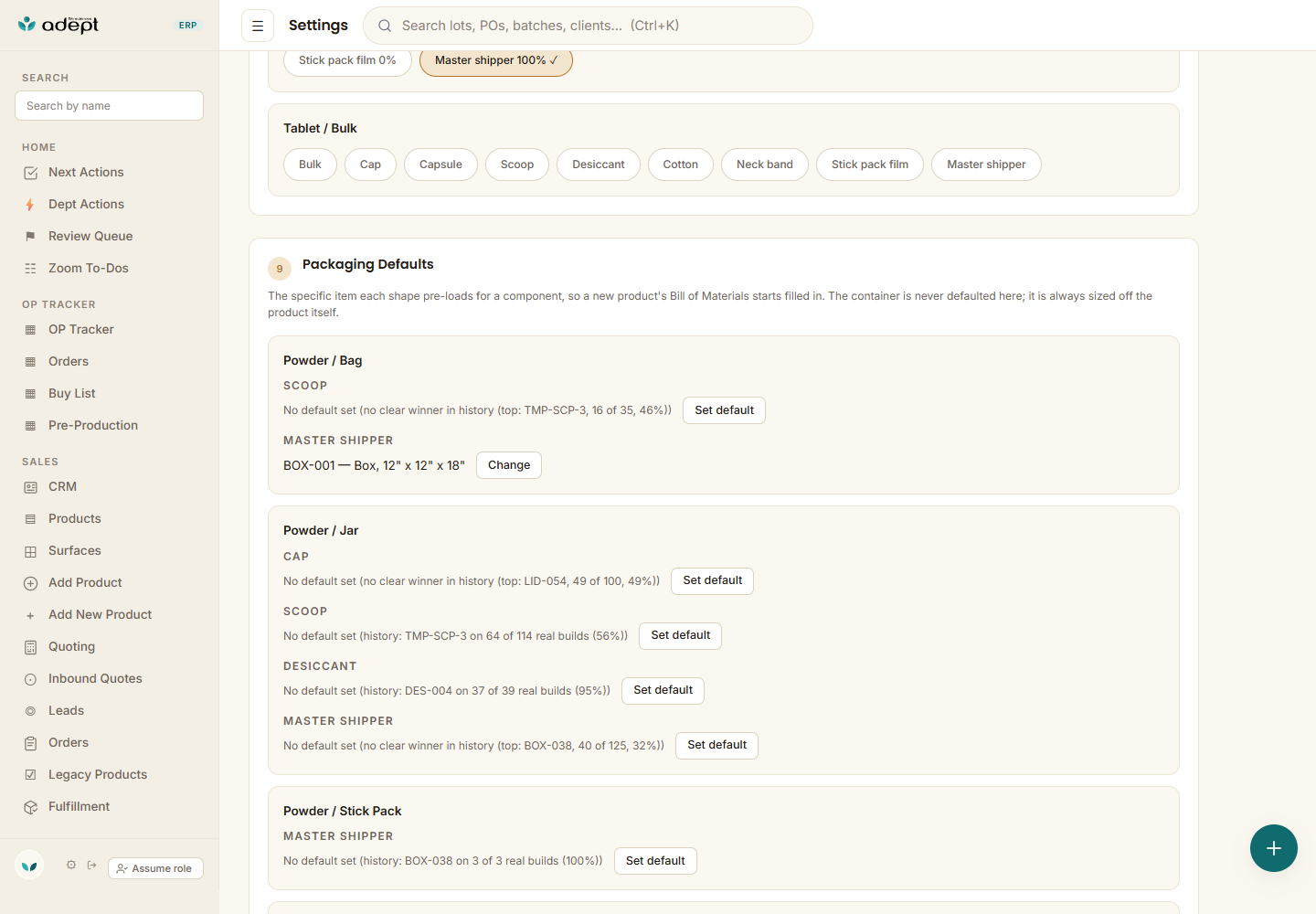Viewport: 1316px width, 914px height.
Task: Click the Zoom To-Dos list icon
Action: click(30, 269)
